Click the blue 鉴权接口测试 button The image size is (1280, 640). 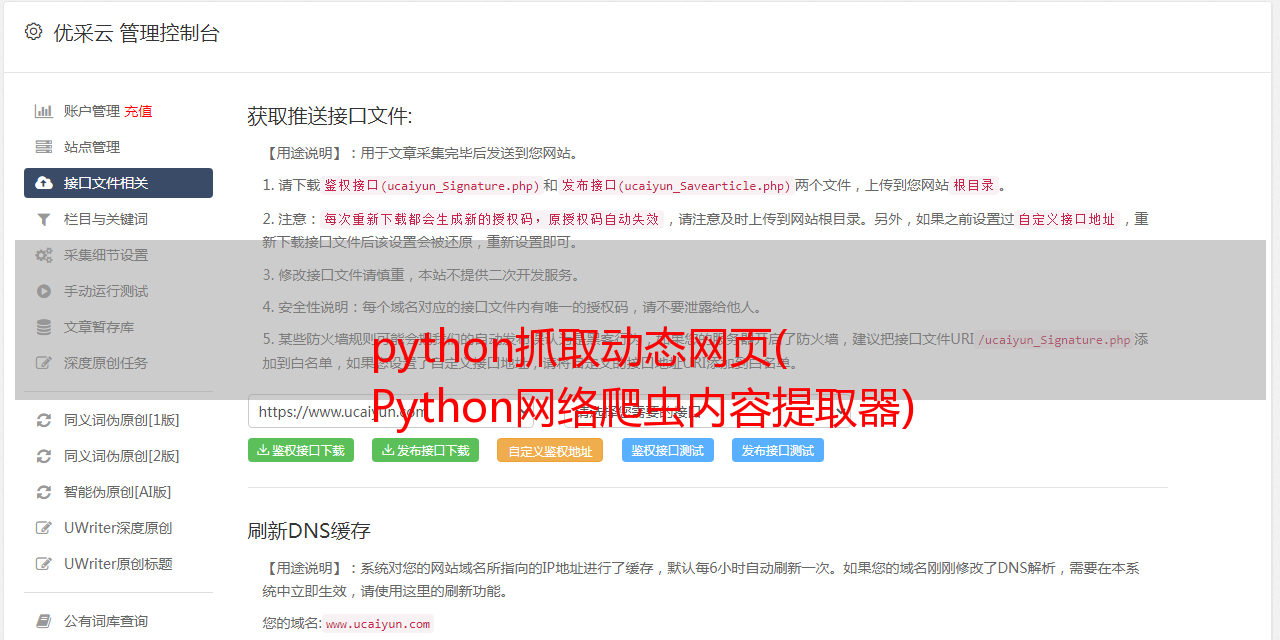[668, 450]
